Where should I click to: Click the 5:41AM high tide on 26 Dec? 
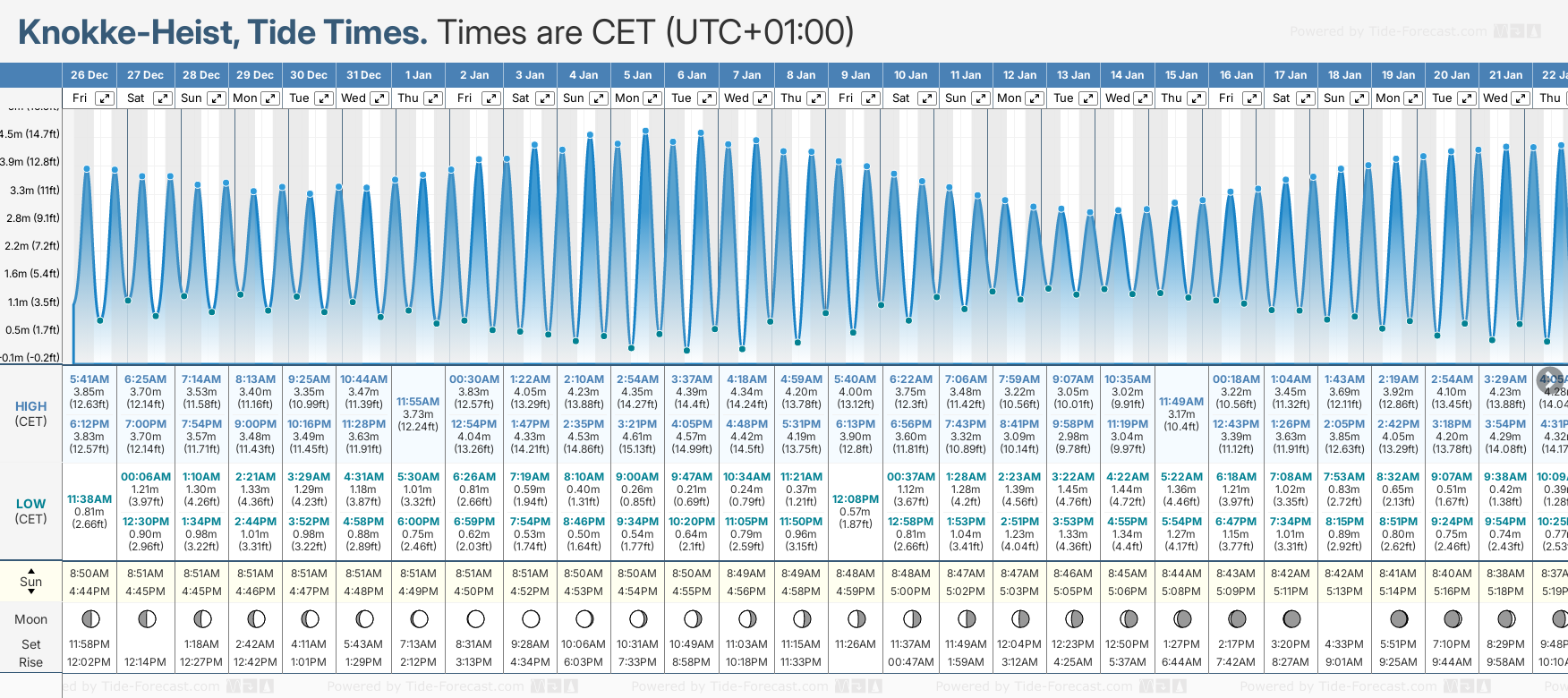pos(89,379)
